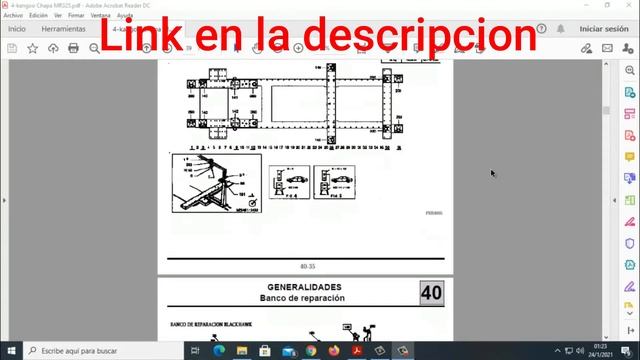
Task: Click the Save file icon
Action: click(x=12, y=48)
